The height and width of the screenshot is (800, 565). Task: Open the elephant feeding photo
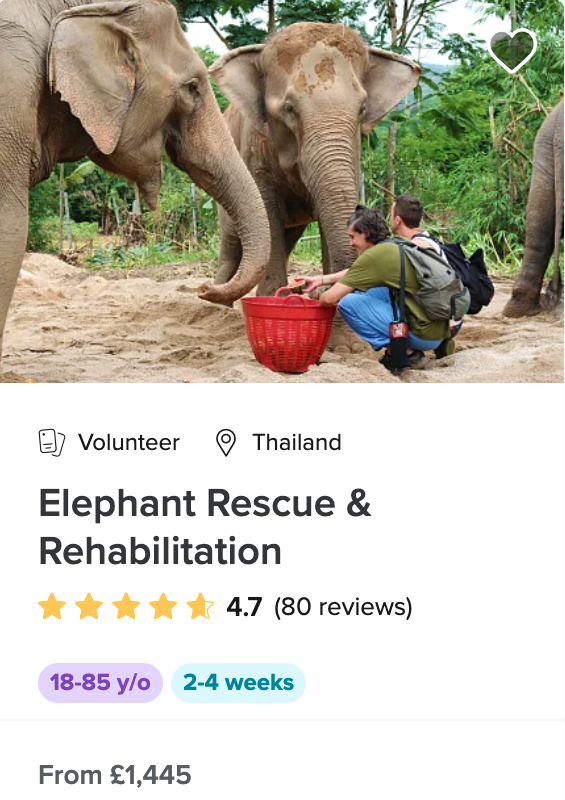click(x=282, y=191)
